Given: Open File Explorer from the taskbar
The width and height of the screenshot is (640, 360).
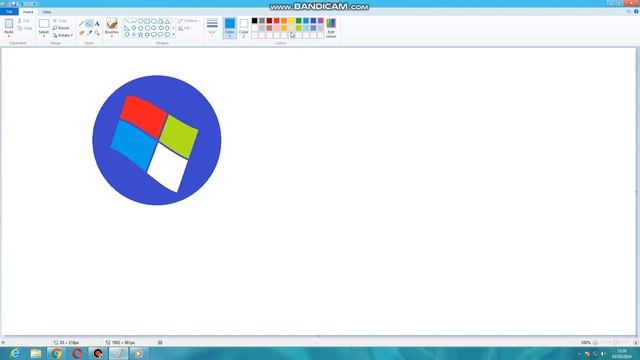Looking at the screenshot, I should (36, 353).
